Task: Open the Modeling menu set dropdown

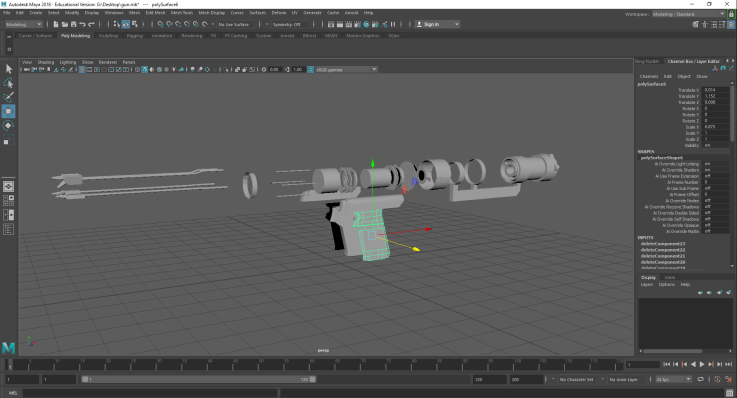Action: click(24, 24)
